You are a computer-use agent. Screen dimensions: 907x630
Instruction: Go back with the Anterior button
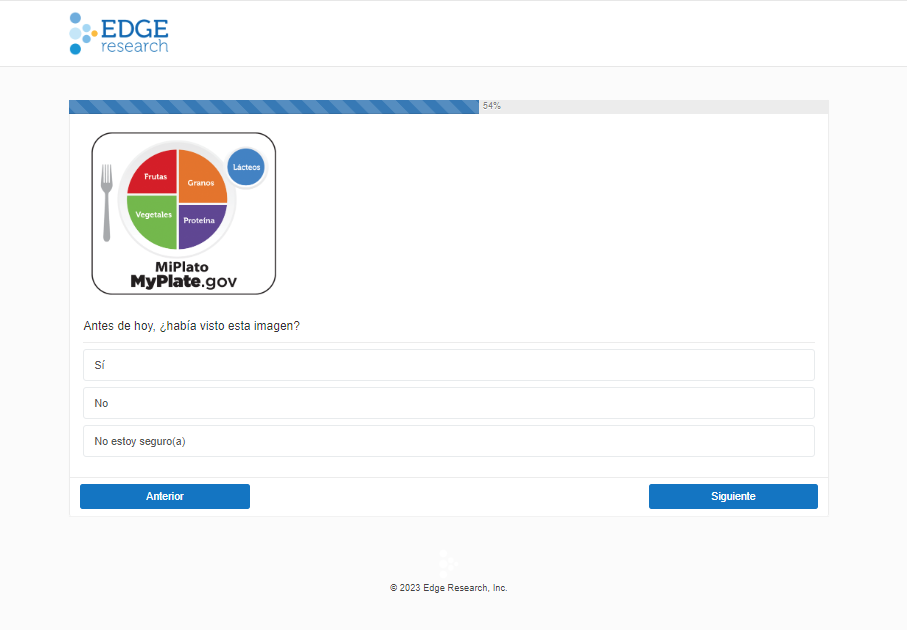tap(165, 496)
